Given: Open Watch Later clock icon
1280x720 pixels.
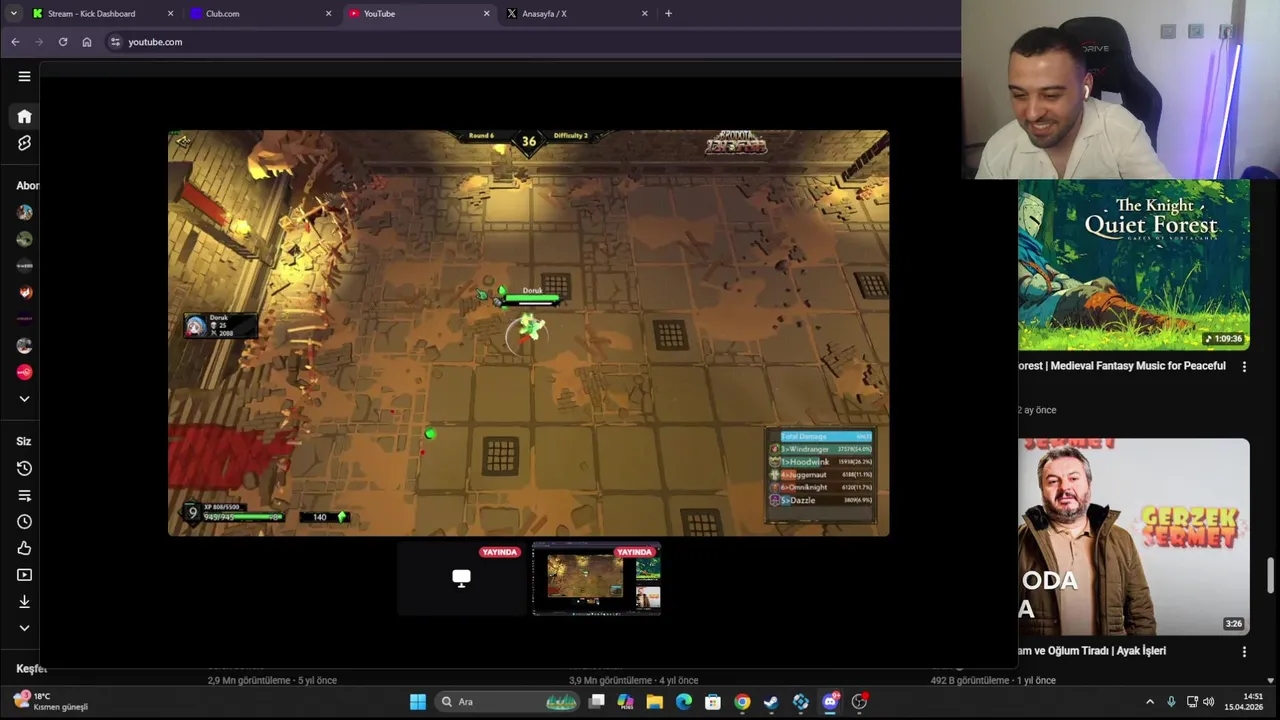Looking at the screenshot, I should pyautogui.click(x=24, y=521).
